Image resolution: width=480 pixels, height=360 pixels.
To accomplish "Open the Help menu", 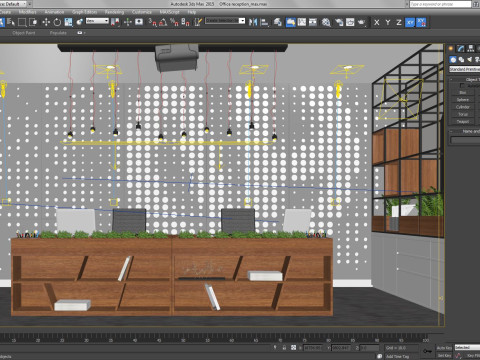I will [192, 12].
